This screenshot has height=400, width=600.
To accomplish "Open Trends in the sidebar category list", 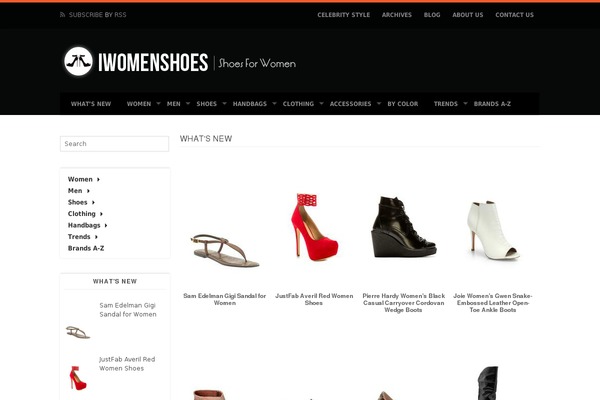I will coord(79,237).
